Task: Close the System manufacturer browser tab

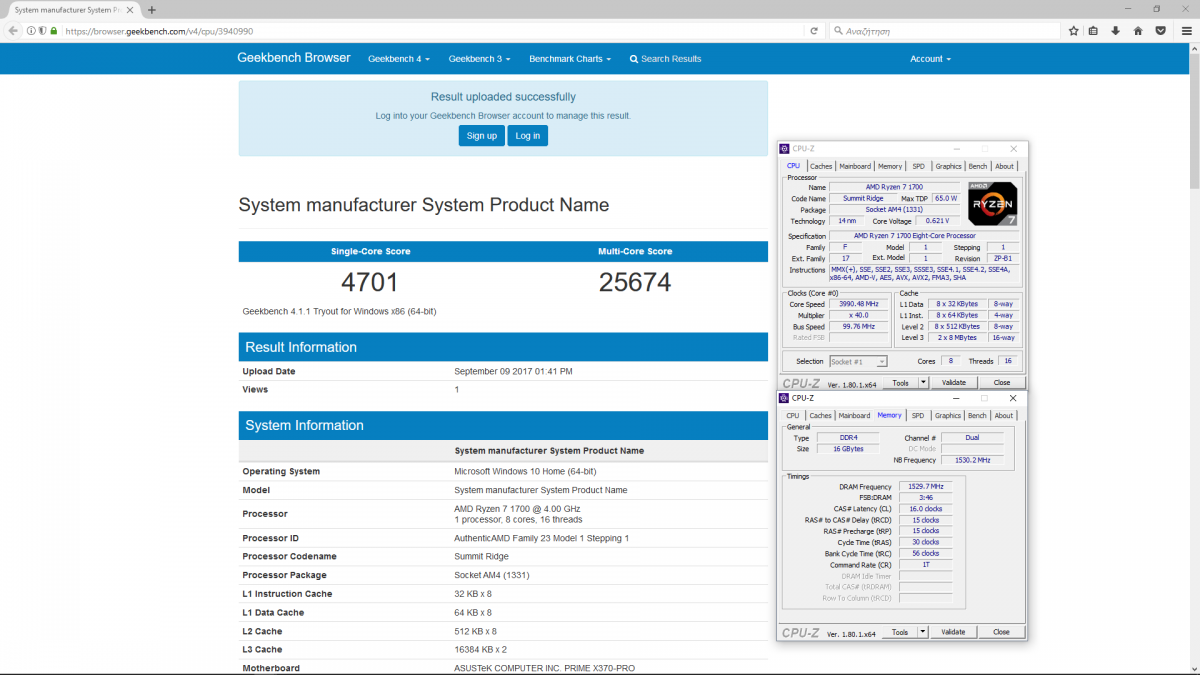Action: click(x=130, y=10)
